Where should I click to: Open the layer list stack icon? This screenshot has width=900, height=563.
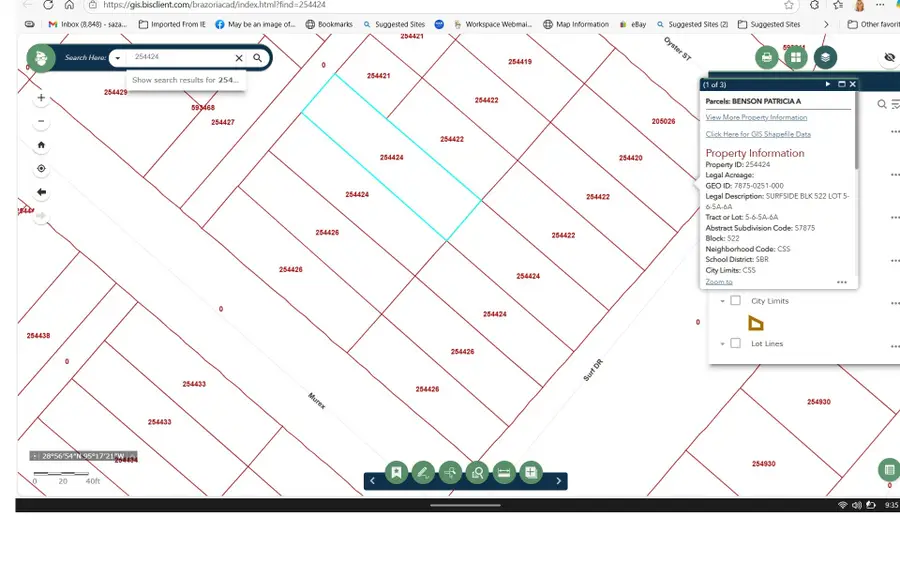tap(824, 58)
